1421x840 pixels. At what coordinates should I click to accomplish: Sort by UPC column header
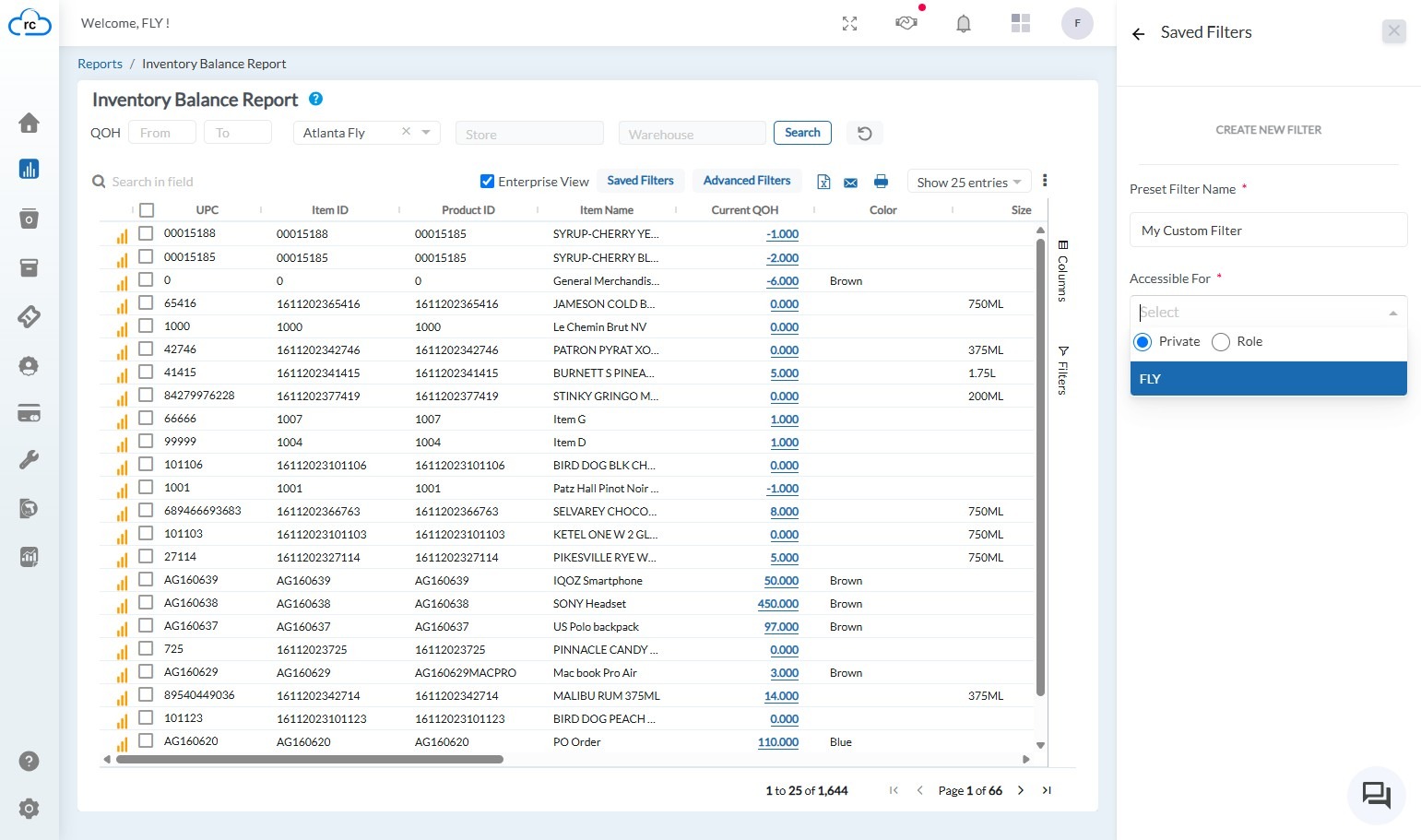point(207,210)
